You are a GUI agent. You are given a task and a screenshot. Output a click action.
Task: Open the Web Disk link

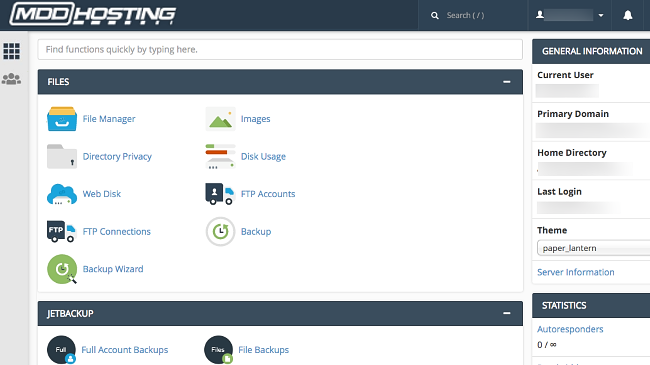[102, 194]
